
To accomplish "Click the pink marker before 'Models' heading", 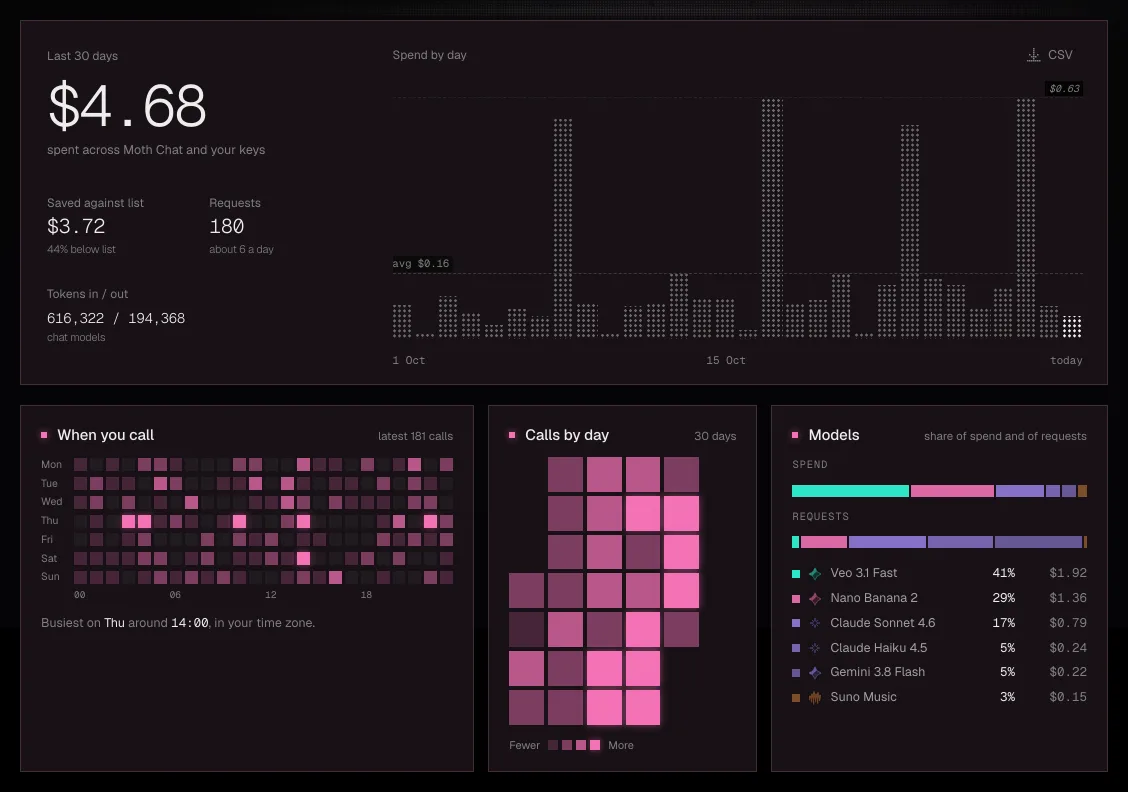I will pos(795,434).
